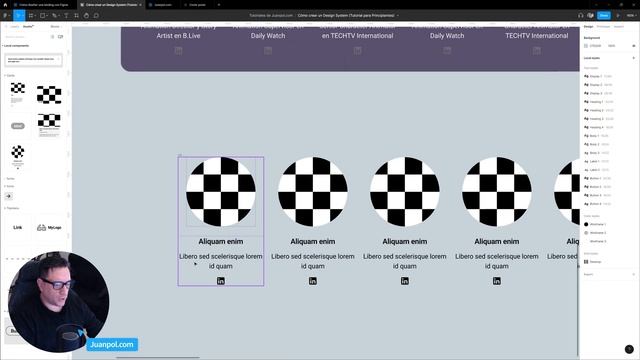The image size is (640, 360).
Task: Add a new local style with plus
Action: (x=633, y=58)
